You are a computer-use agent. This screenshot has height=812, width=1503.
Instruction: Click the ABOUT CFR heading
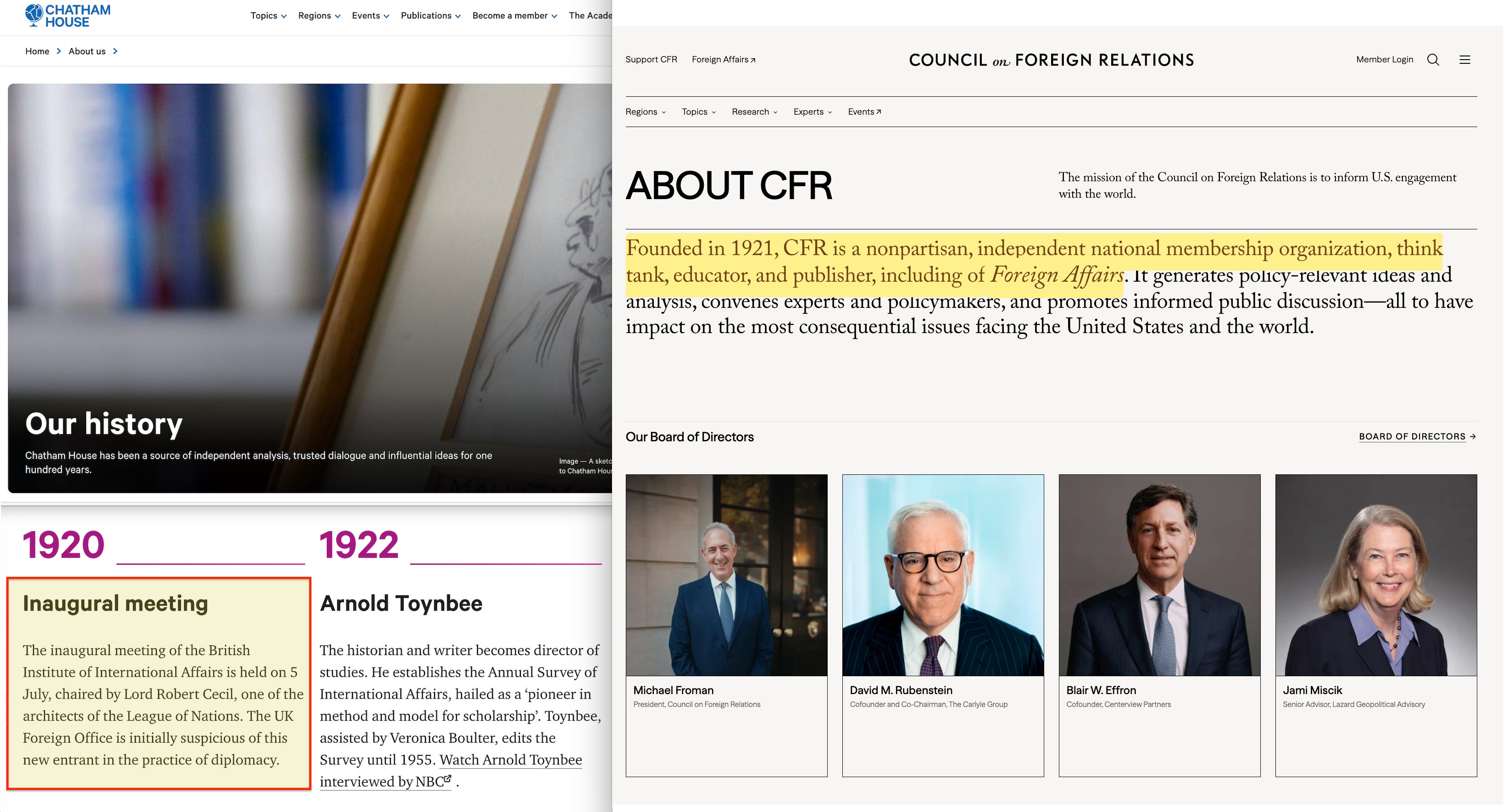[x=729, y=185]
